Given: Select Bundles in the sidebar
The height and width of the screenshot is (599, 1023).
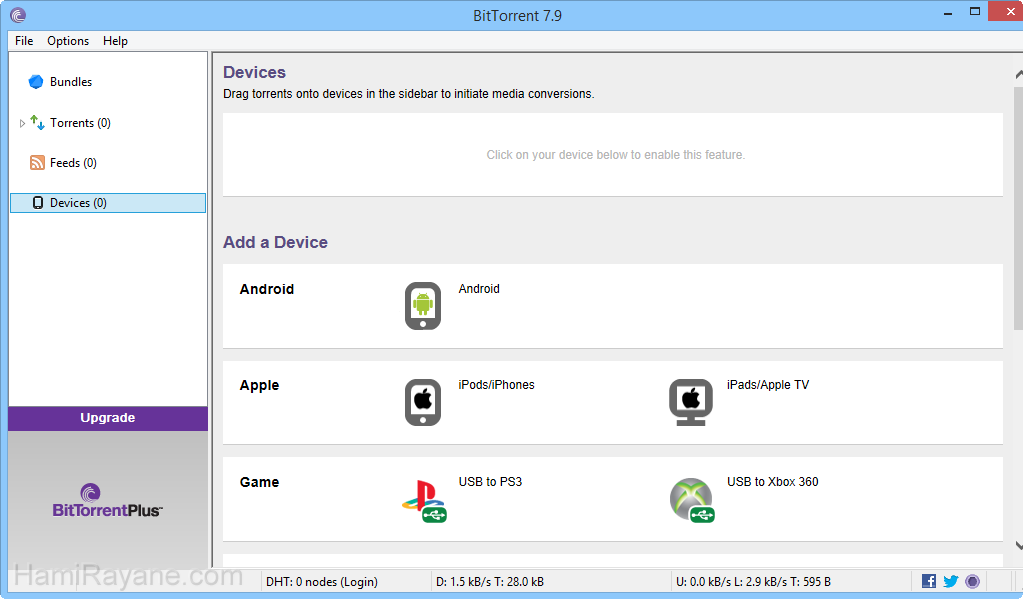Looking at the screenshot, I should (71, 82).
